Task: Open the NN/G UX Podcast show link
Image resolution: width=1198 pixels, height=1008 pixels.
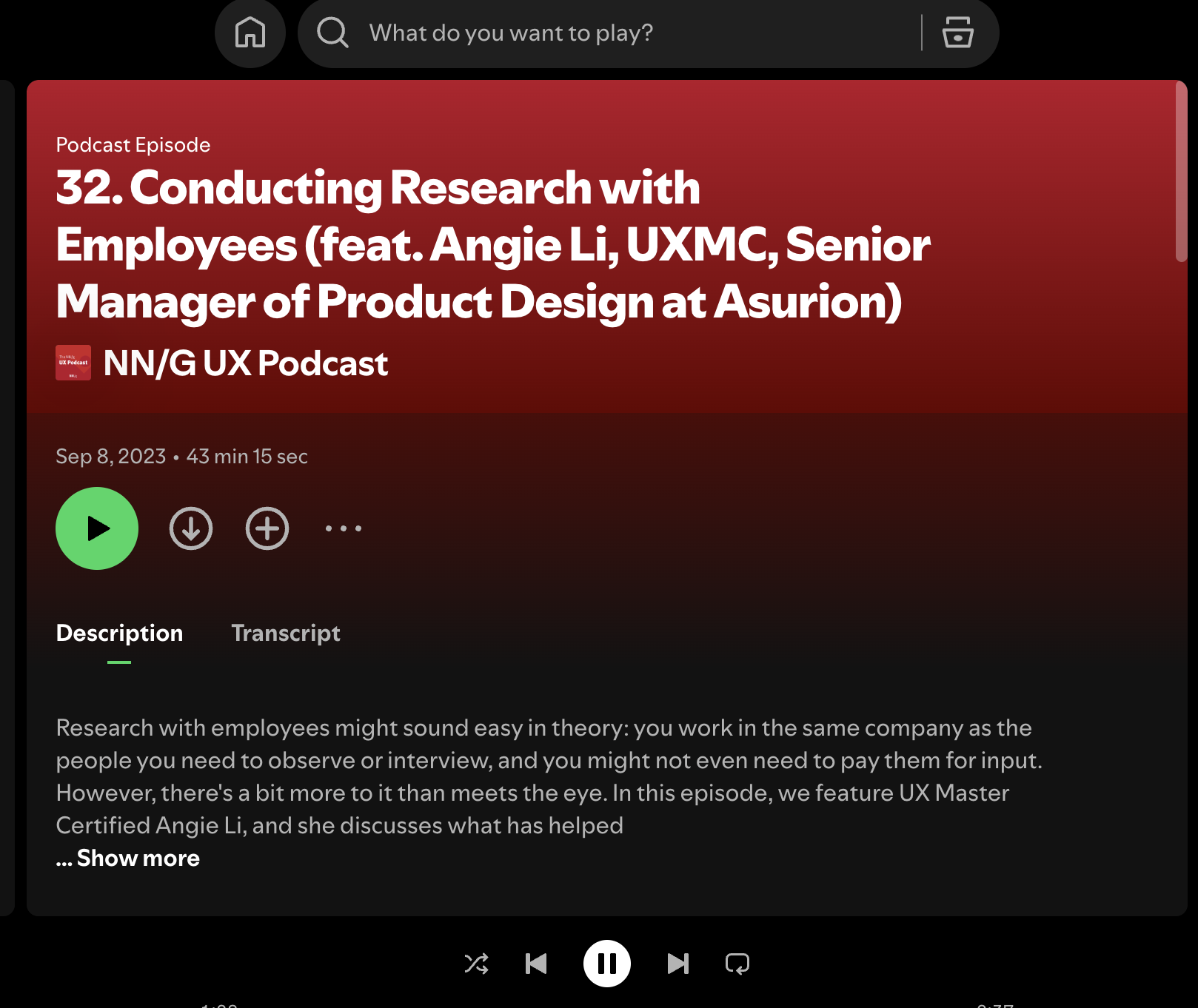Action: (x=245, y=363)
